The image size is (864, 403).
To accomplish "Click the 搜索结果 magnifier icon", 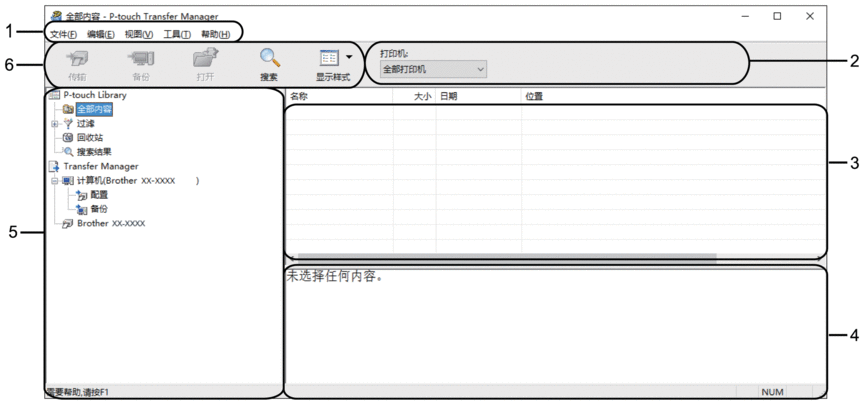I will [x=68, y=152].
